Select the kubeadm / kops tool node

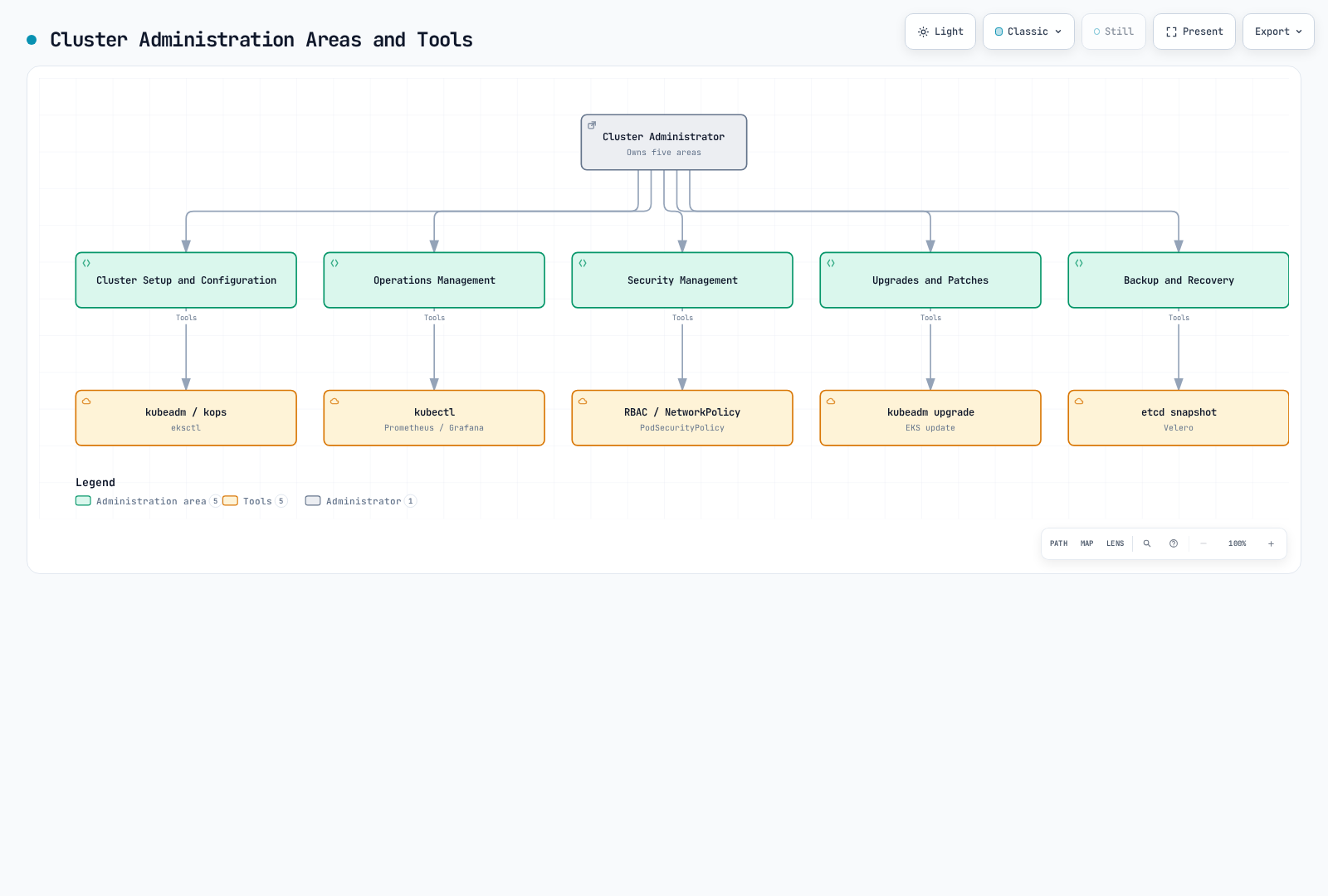[186, 418]
